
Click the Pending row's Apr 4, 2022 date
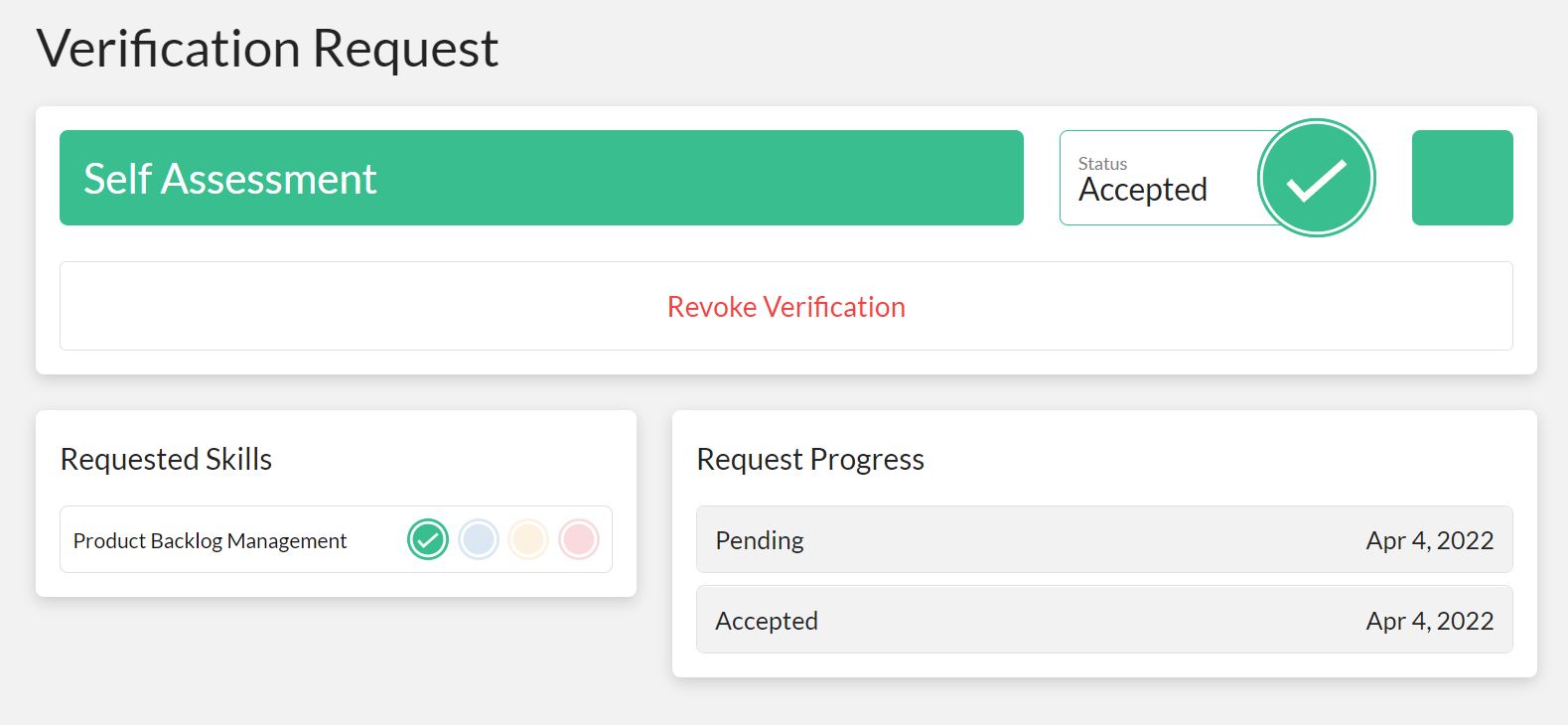pyautogui.click(x=1429, y=540)
